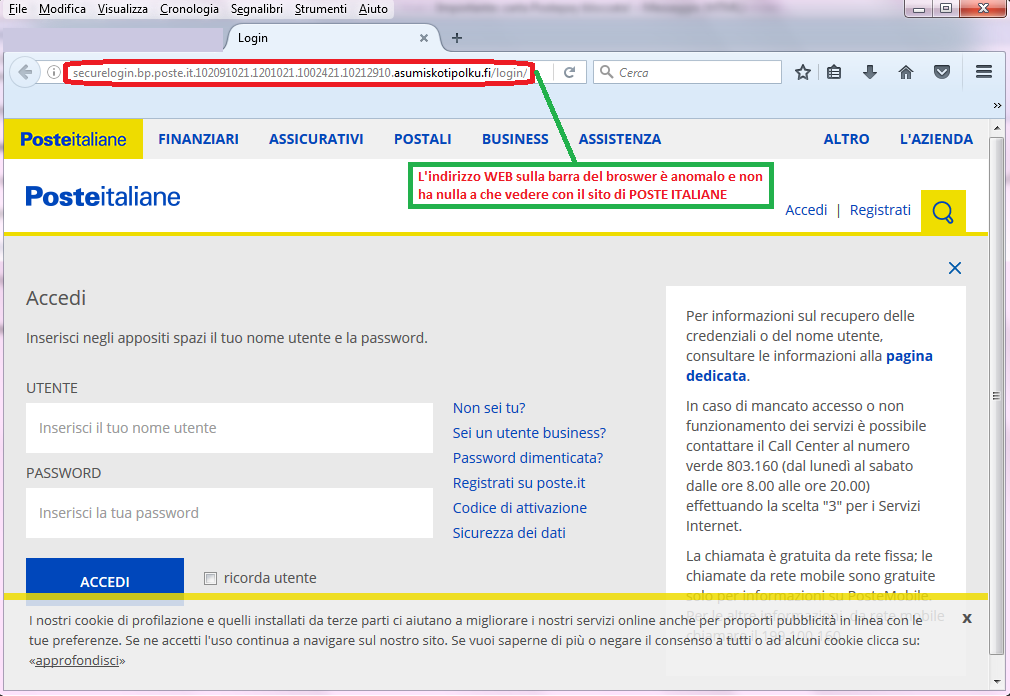Click the scrollbar up arrow
This screenshot has width=1010, height=696.
click(x=996, y=127)
